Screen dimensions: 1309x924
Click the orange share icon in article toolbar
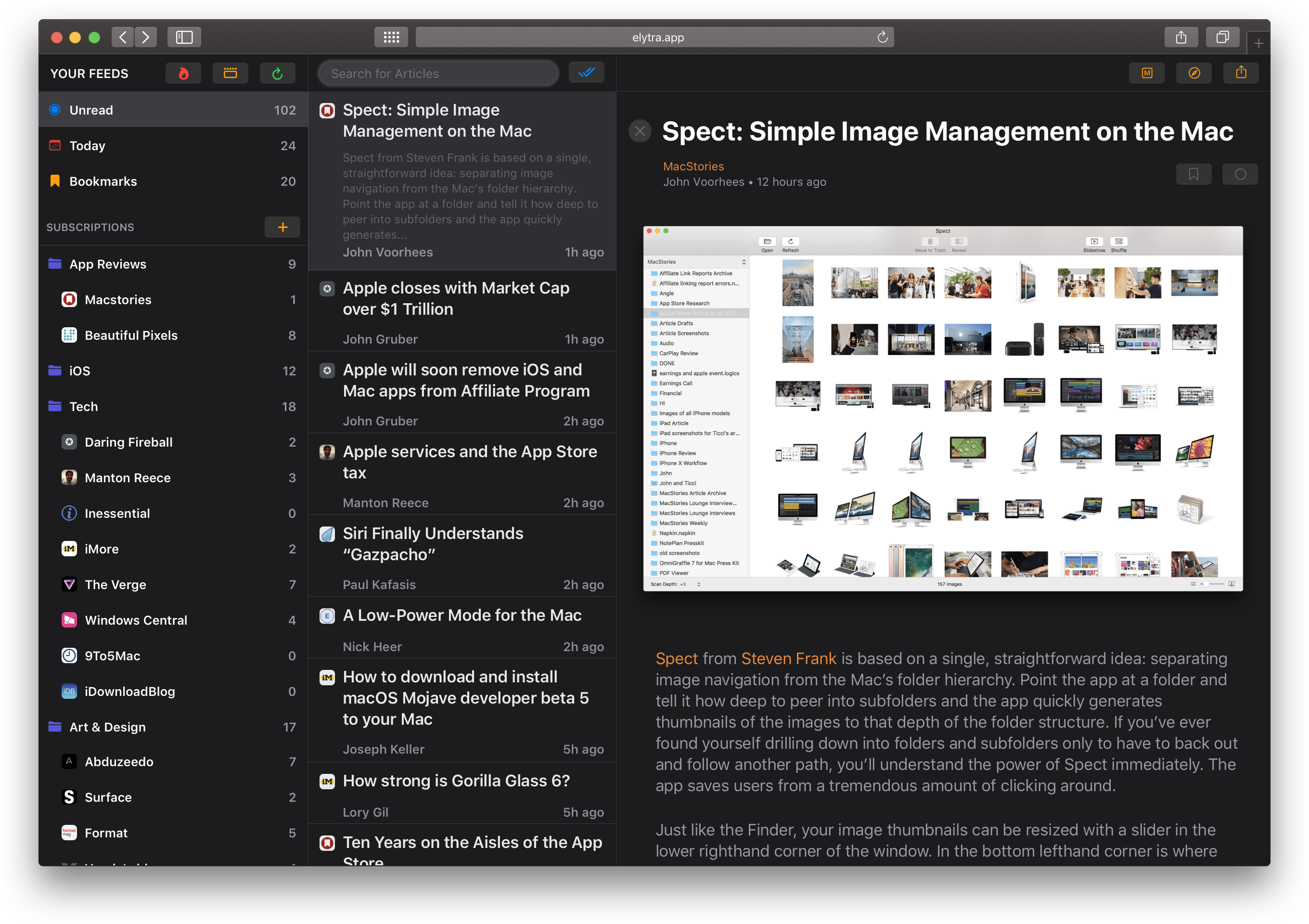tap(1241, 73)
